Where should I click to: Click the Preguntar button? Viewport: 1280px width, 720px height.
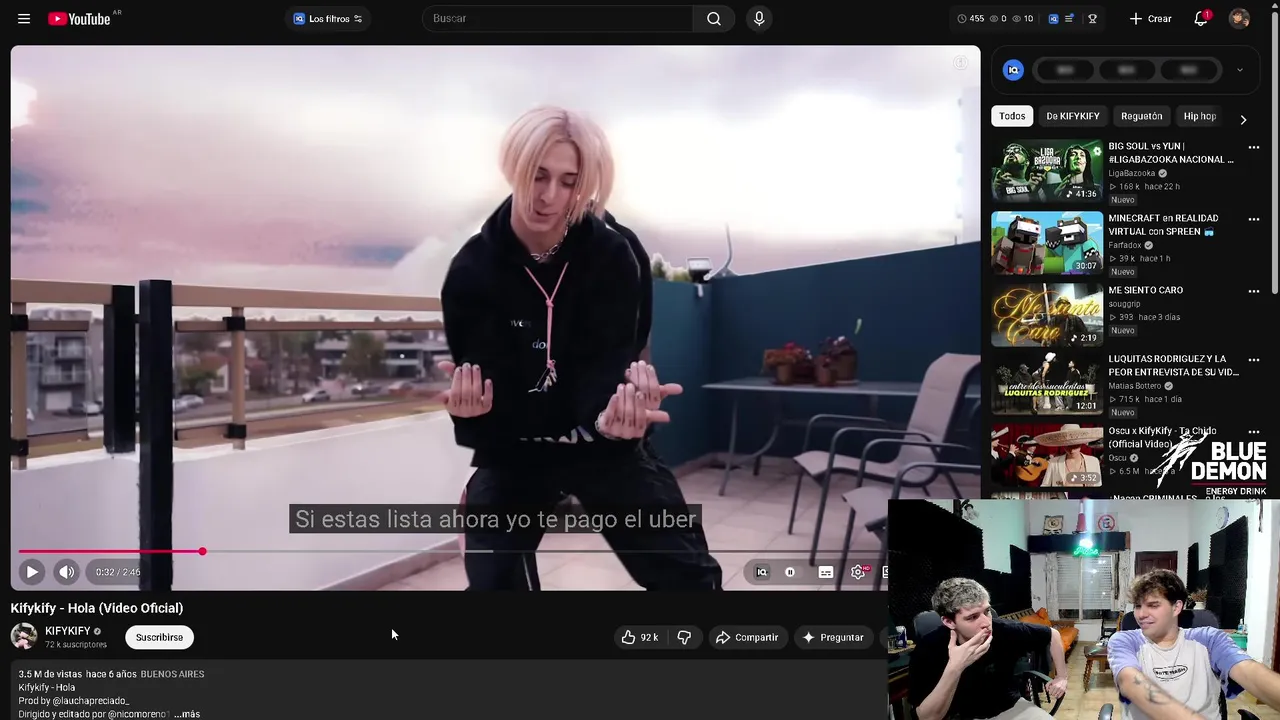[x=832, y=637]
